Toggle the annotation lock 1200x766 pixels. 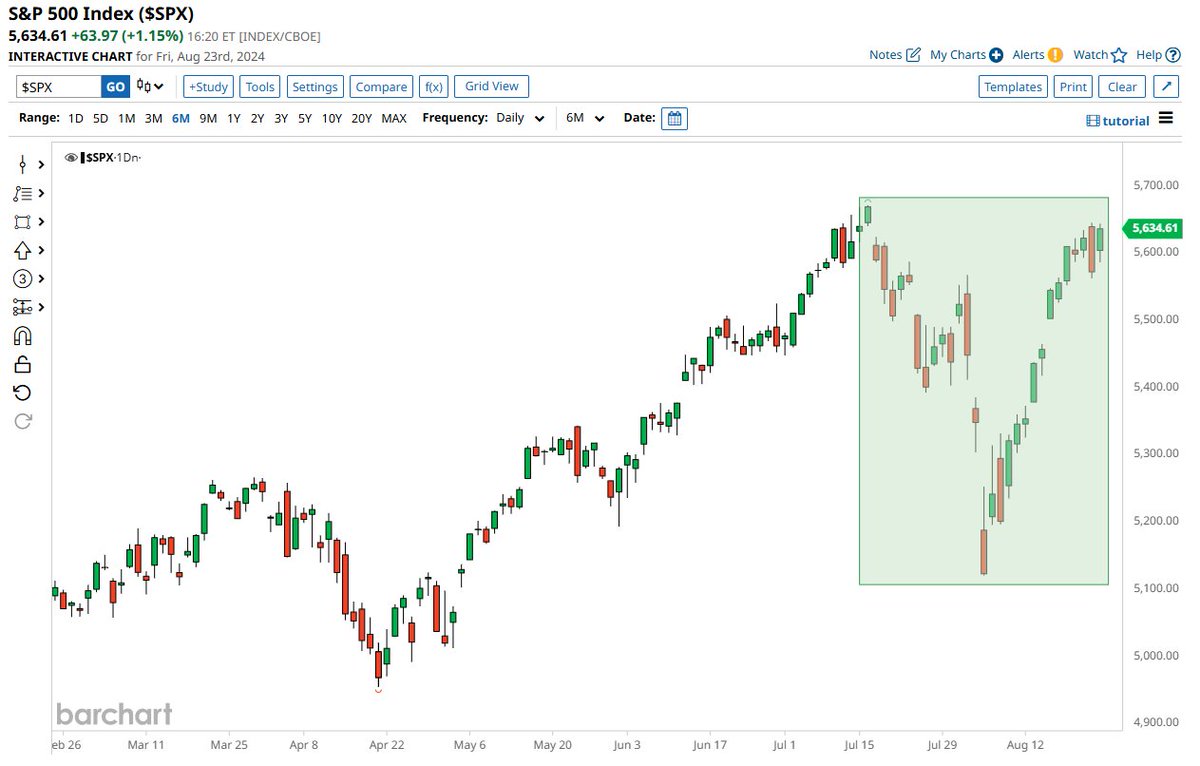pos(22,363)
